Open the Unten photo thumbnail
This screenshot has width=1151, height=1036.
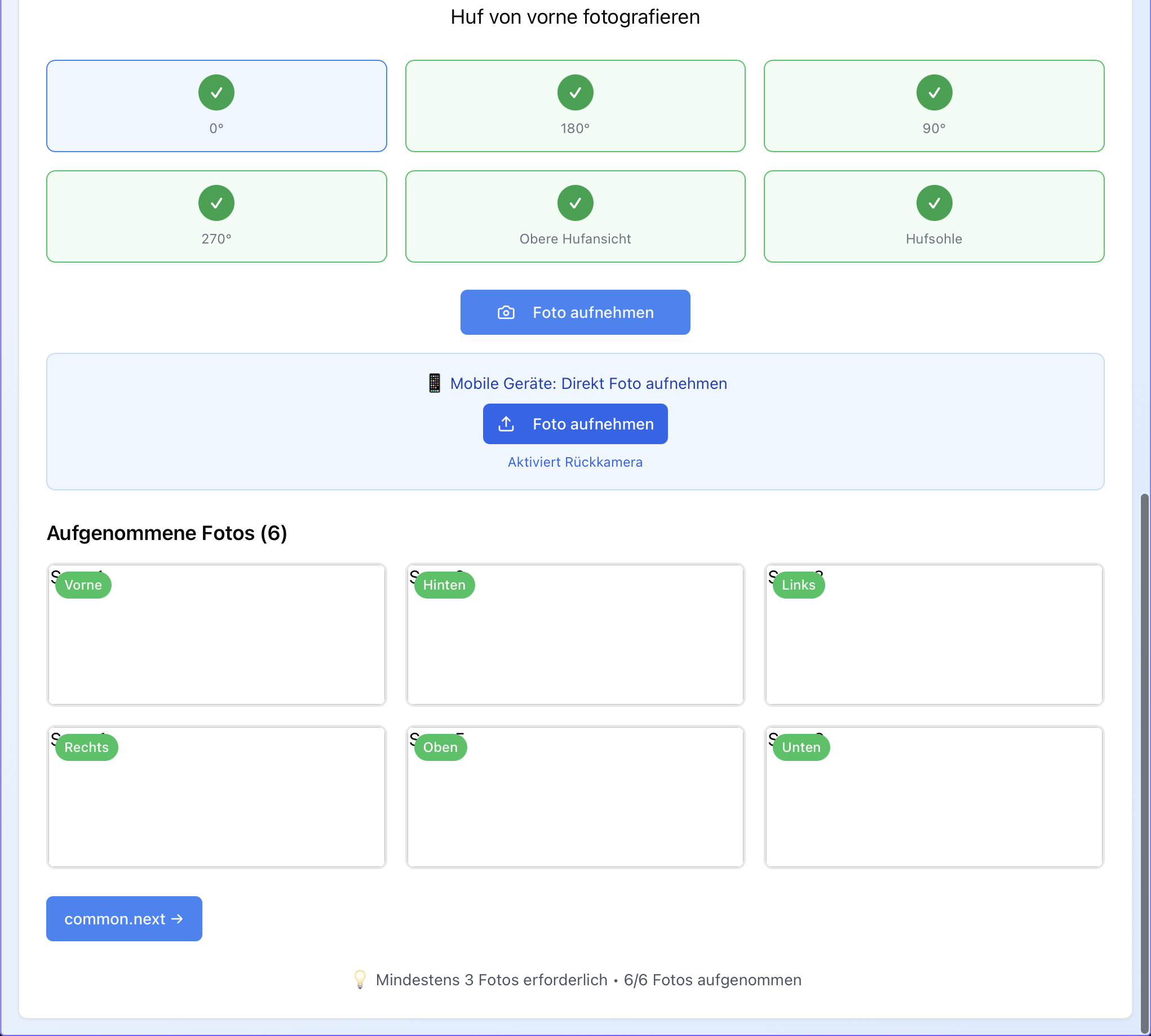(x=933, y=805)
